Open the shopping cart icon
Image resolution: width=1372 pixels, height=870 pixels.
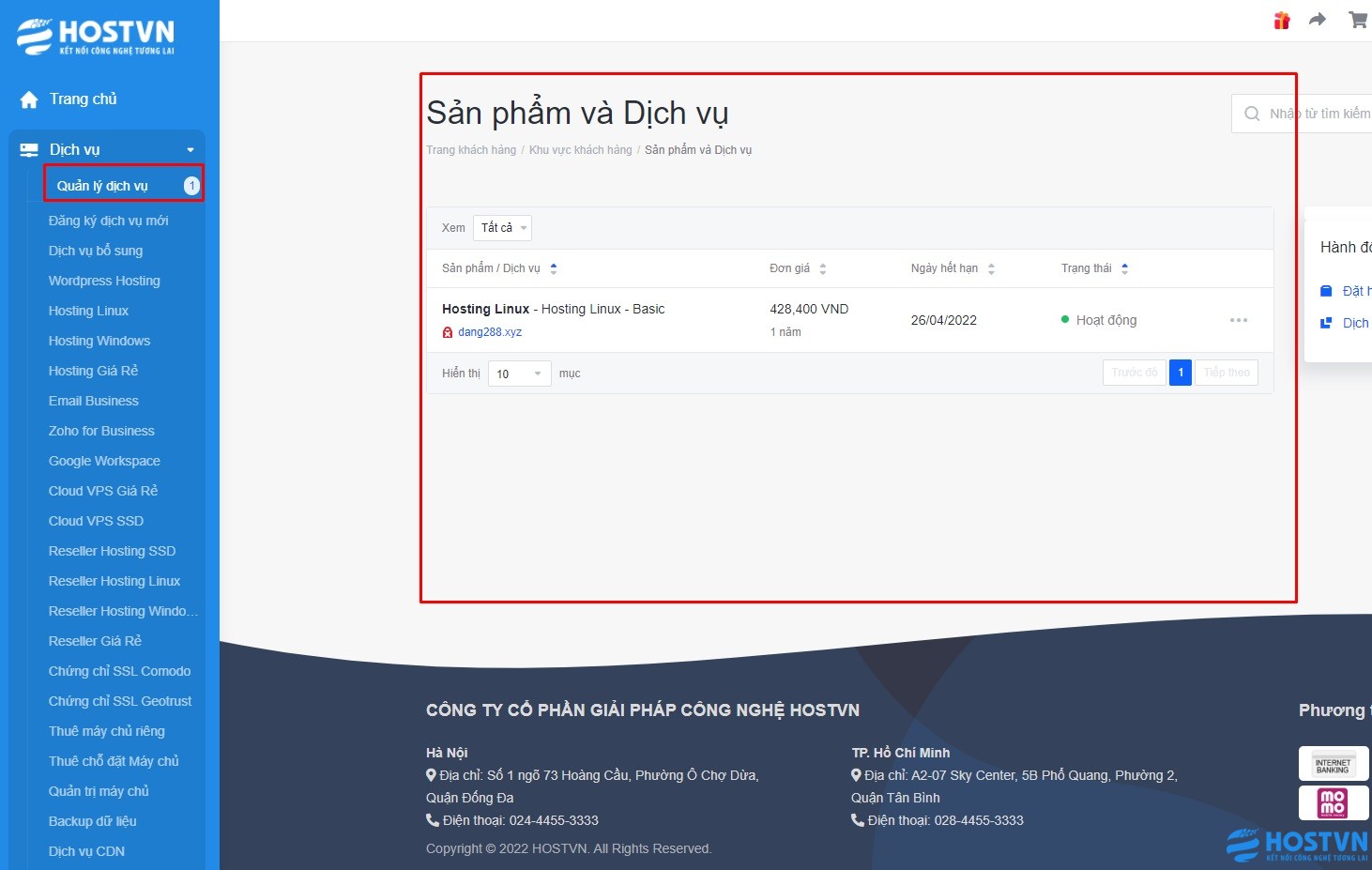1358,20
